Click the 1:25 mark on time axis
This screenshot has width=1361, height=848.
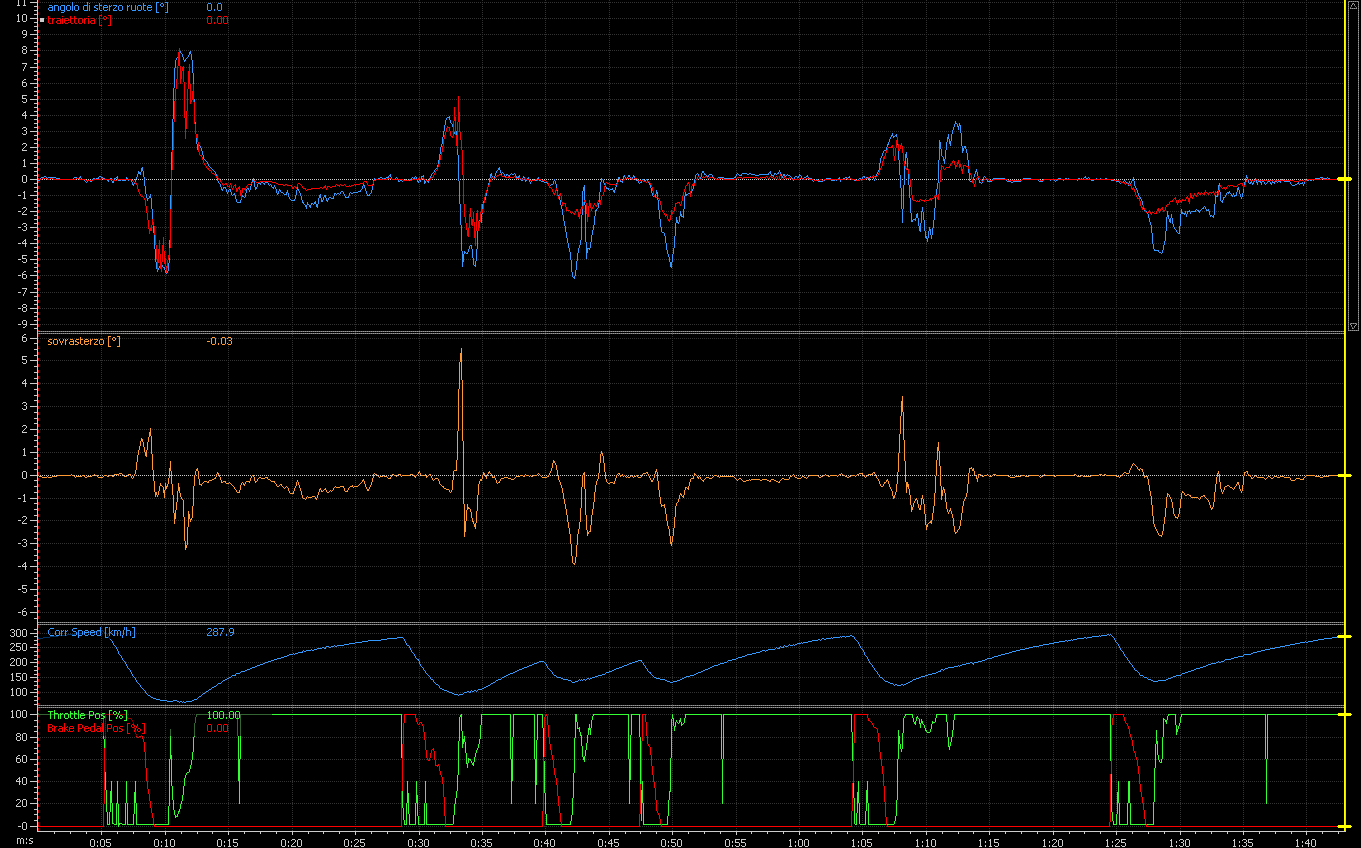[x=1115, y=843]
